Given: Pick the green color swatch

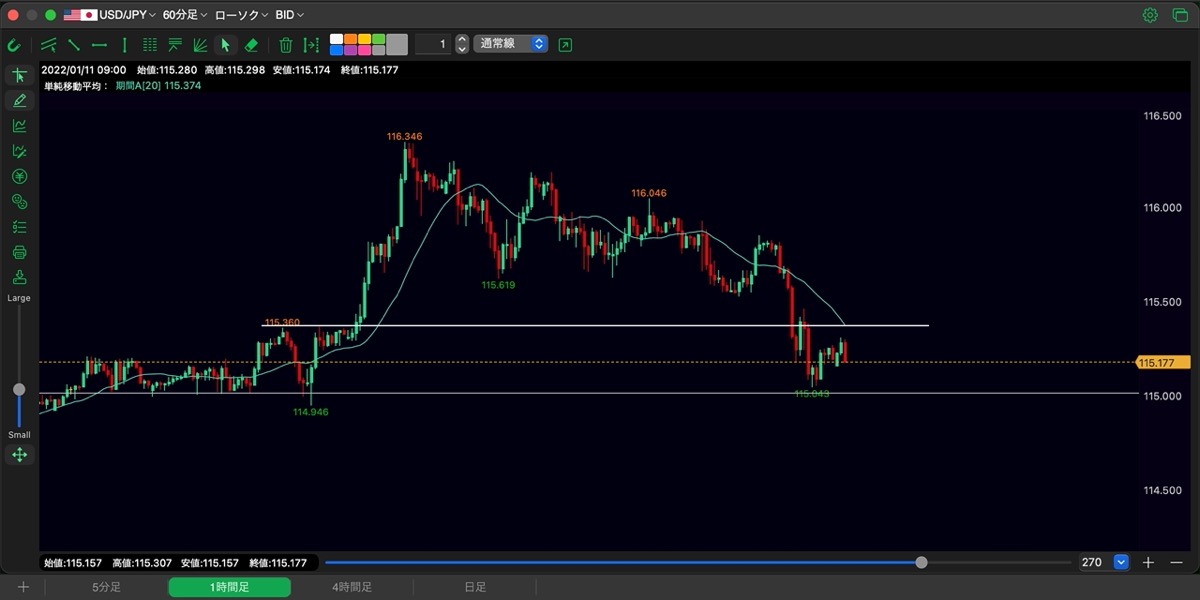Looking at the screenshot, I should coord(378,39).
